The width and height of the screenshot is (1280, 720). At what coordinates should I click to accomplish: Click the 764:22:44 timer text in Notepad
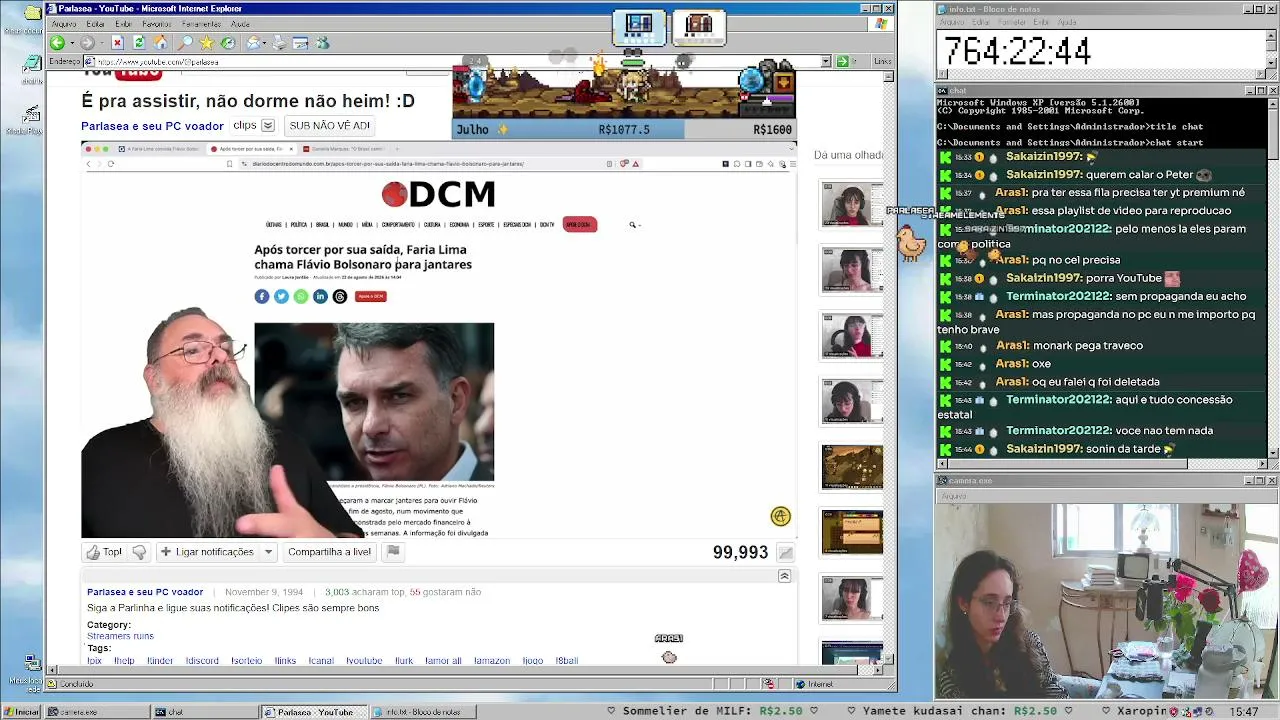coord(1017,51)
